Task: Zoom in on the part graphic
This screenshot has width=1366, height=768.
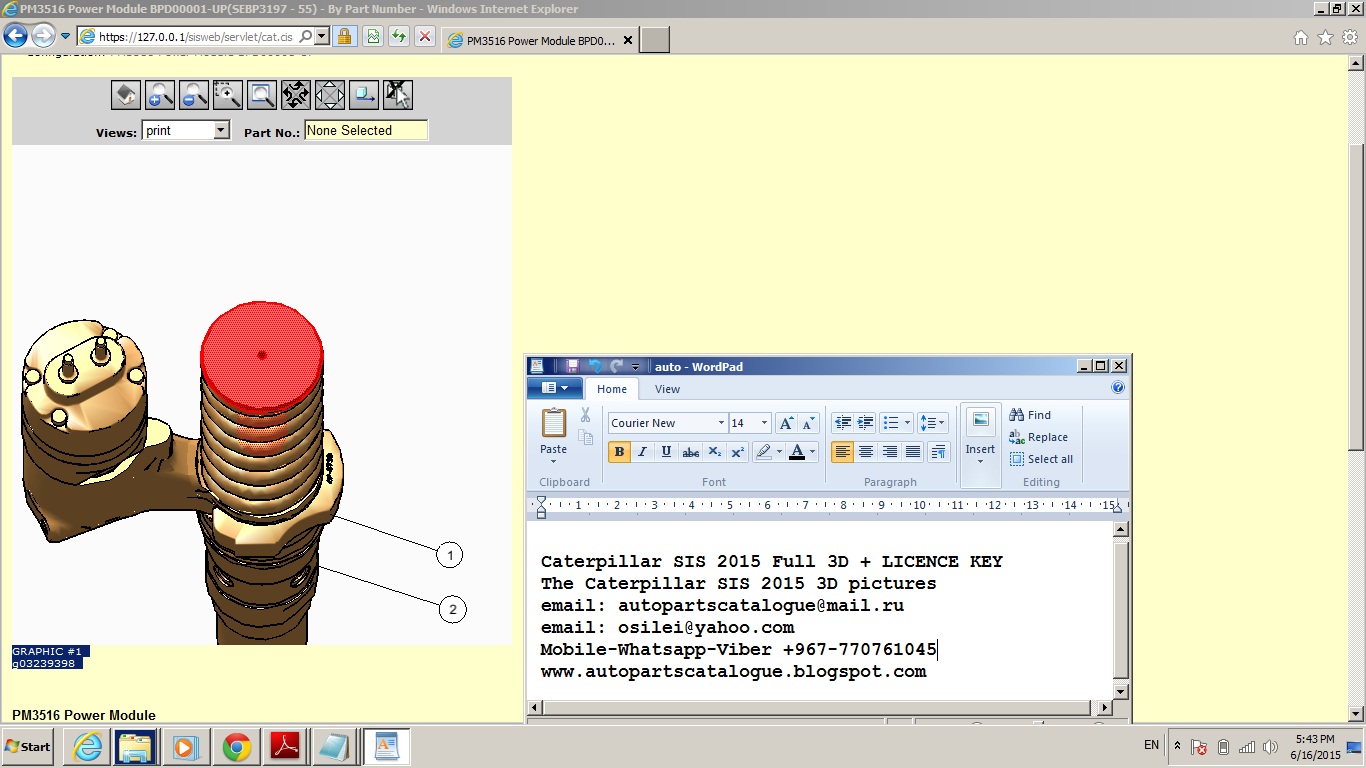Action: 160,95
